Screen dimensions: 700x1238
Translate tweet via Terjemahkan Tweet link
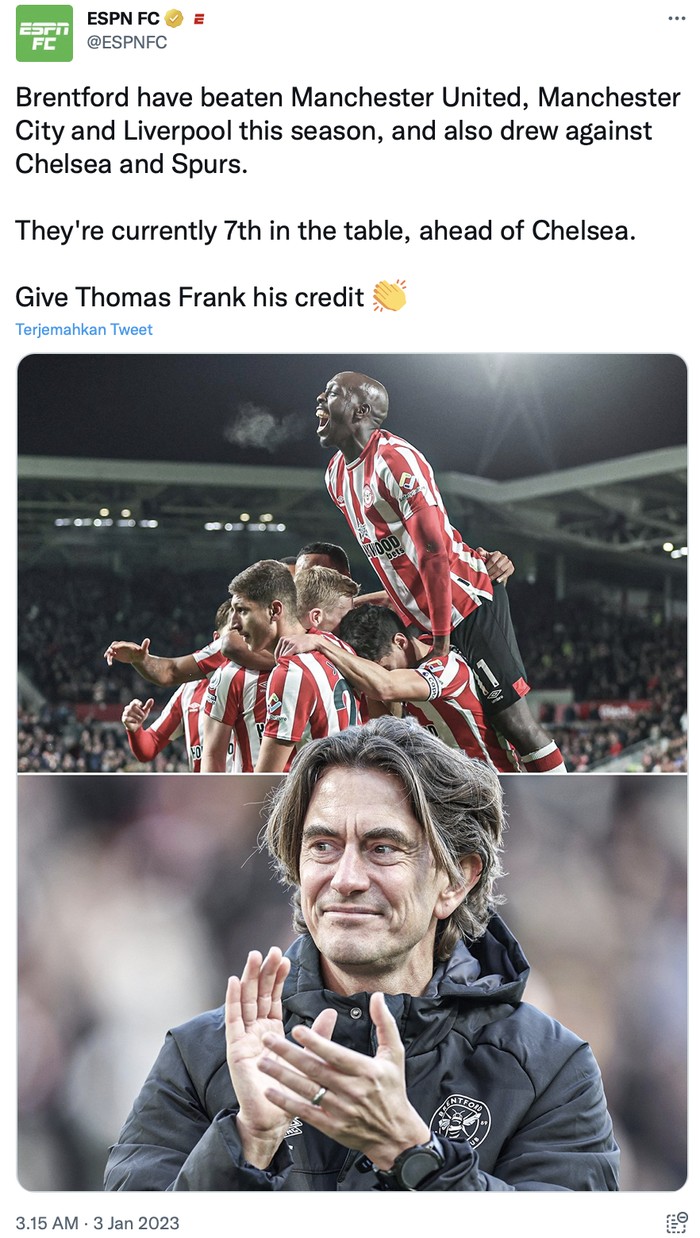coord(84,330)
